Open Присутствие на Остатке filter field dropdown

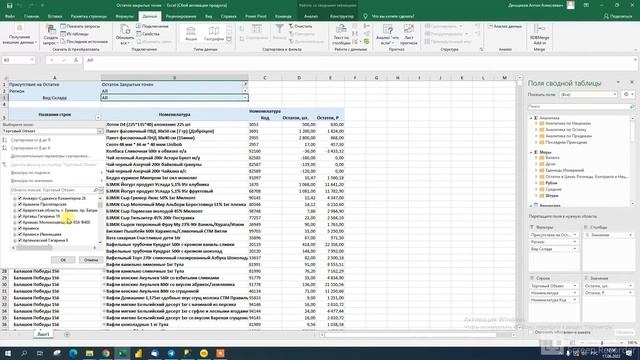pos(574,235)
